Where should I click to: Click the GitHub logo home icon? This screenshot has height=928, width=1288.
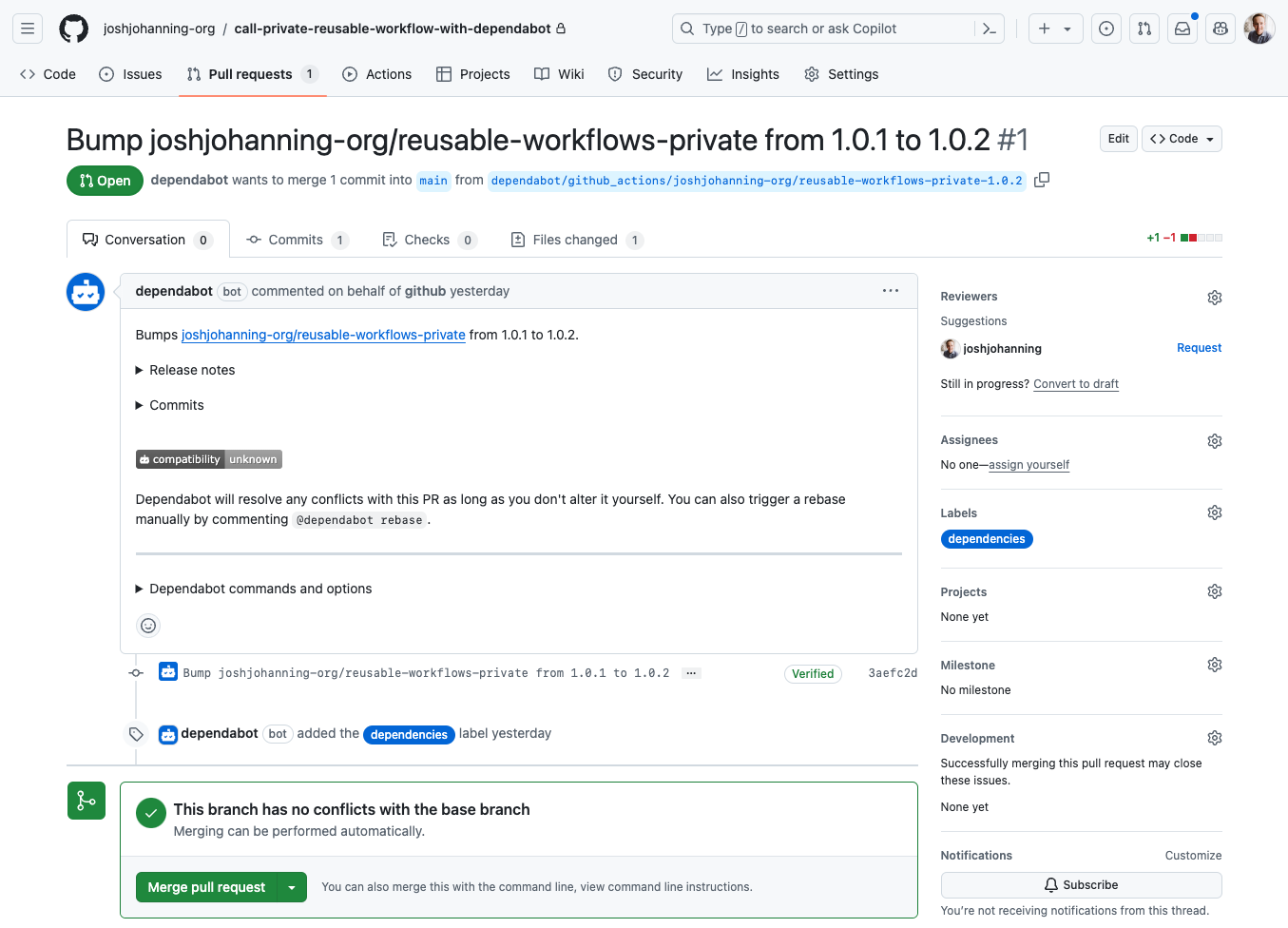pos(73,29)
